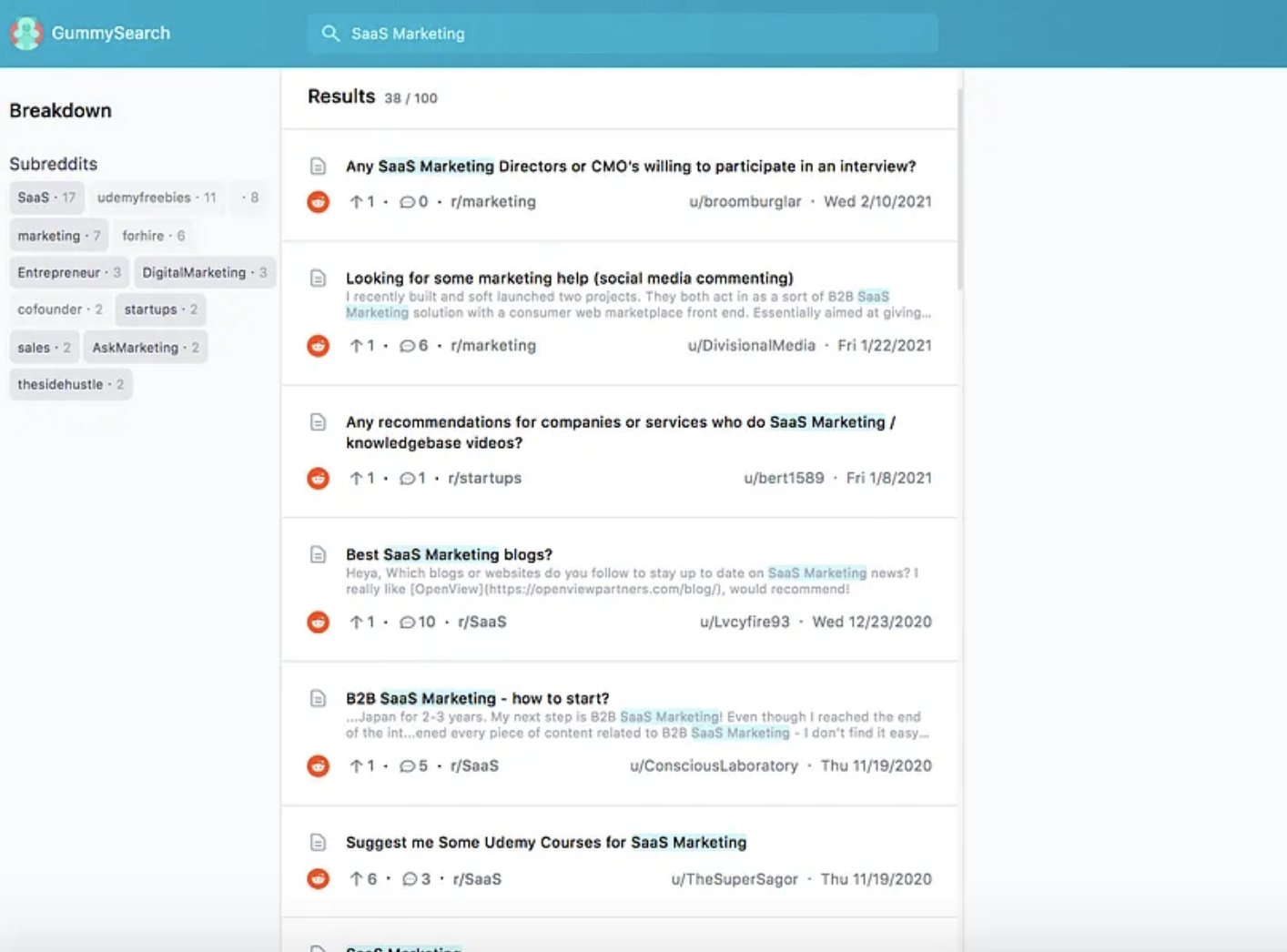1287x952 pixels.
Task: Click date Fri 1/8/2021
Action: pos(889,478)
